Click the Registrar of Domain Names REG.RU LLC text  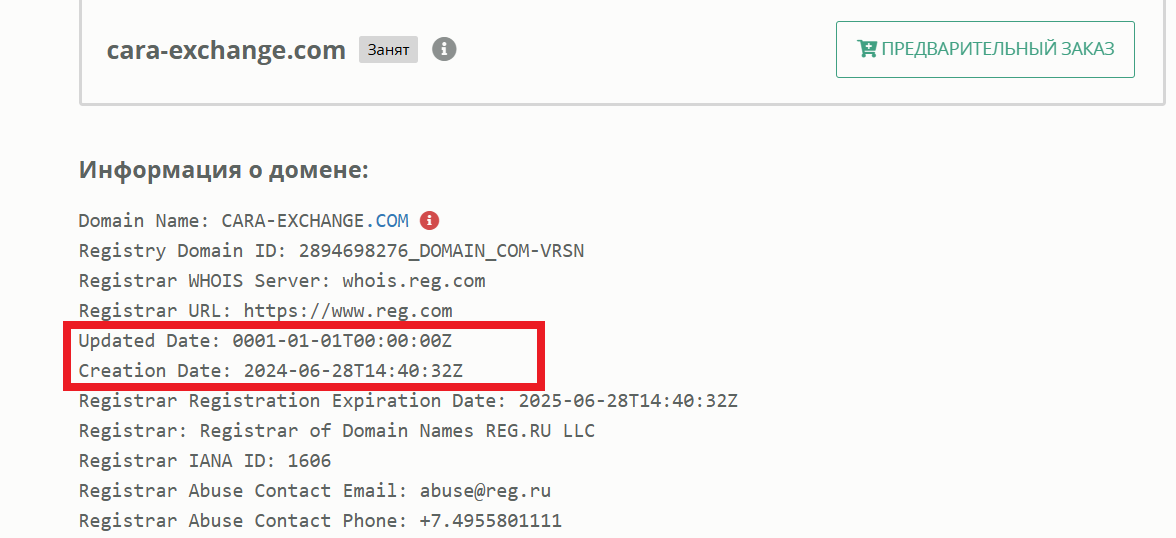click(397, 431)
